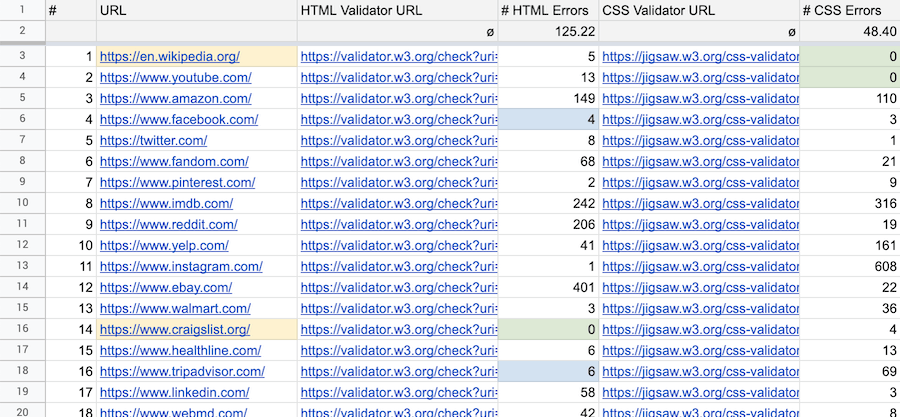Open the facebook.com URL link
The image size is (900, 417).
pos(179,120)
